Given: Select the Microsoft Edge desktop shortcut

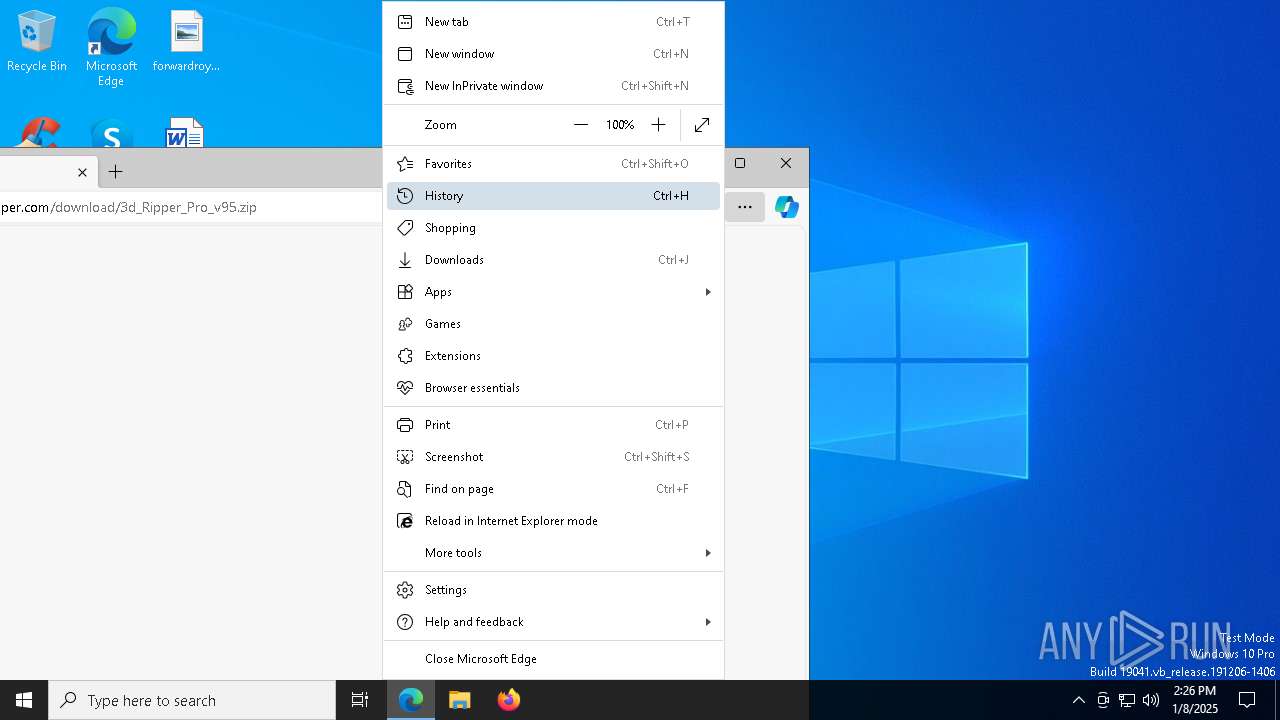Looking at the screenshot, I should [x=111, y=47].
